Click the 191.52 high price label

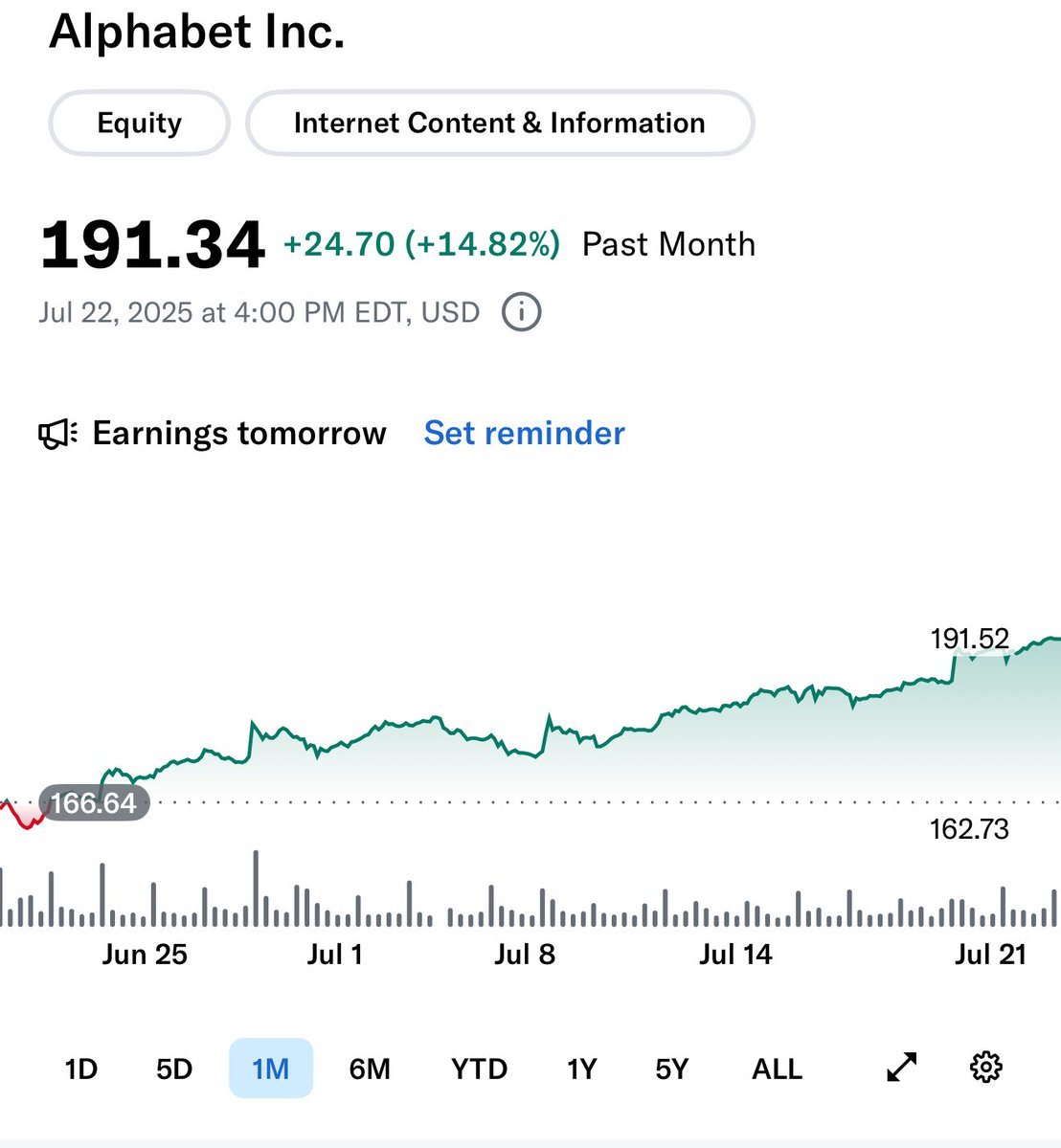(x=969, y=640)
